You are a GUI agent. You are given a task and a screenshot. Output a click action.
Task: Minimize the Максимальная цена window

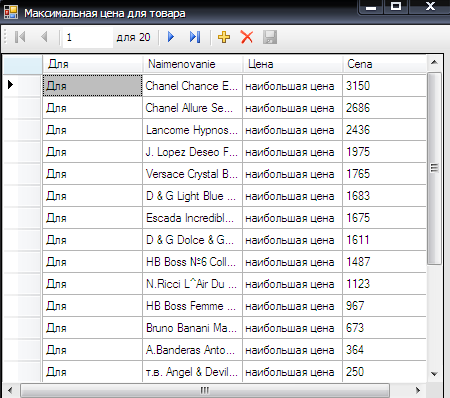[371, 7]
